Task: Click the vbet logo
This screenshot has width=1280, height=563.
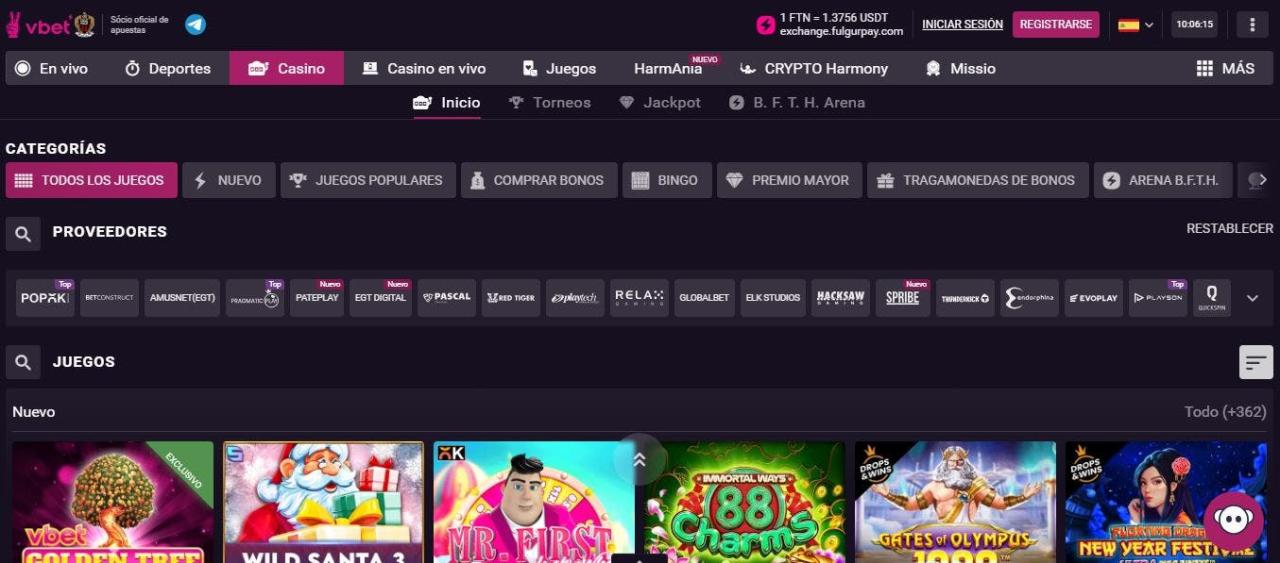Action: tap(38, 25)
